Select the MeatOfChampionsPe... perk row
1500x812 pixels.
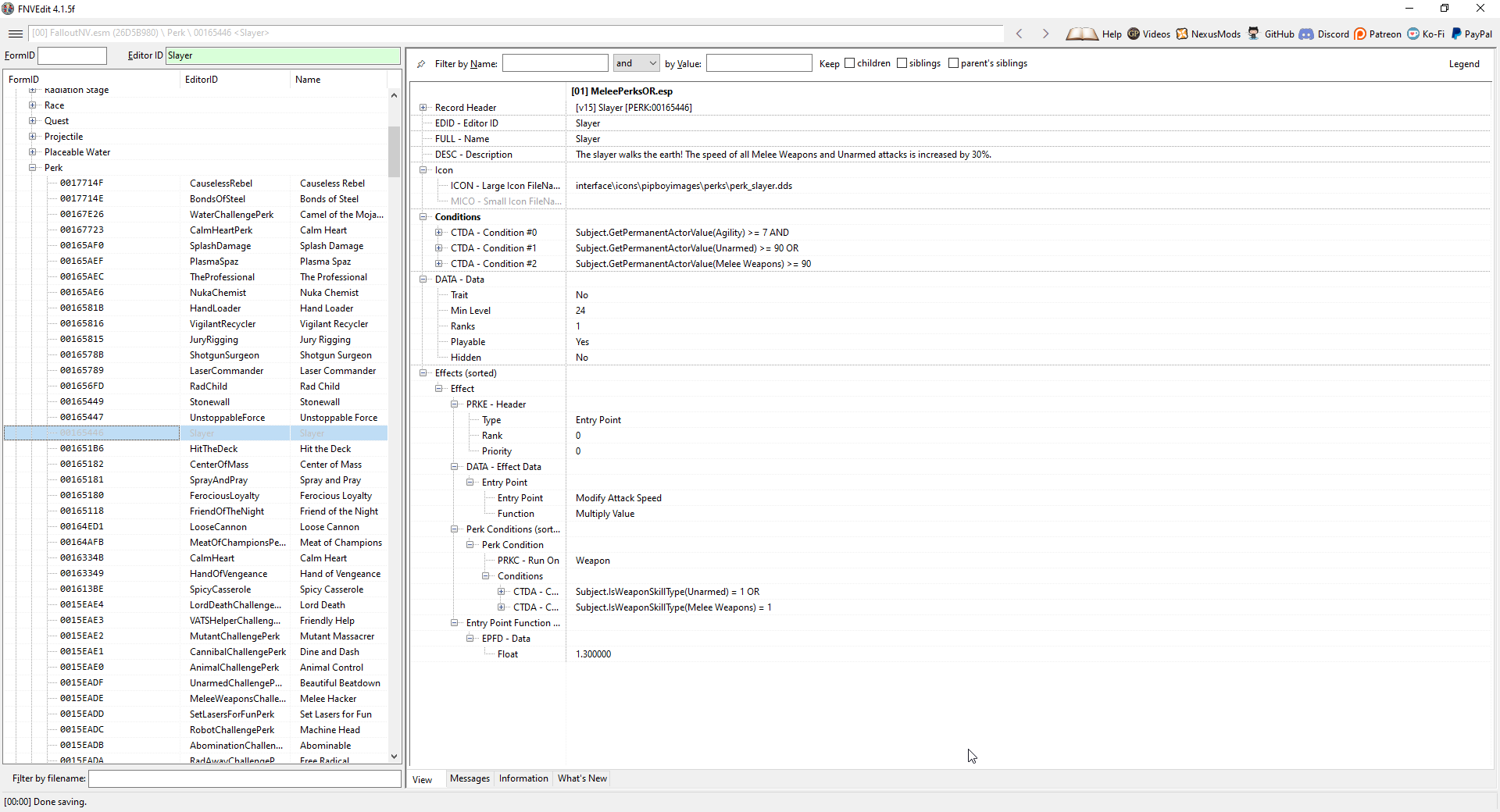point(195,543)
